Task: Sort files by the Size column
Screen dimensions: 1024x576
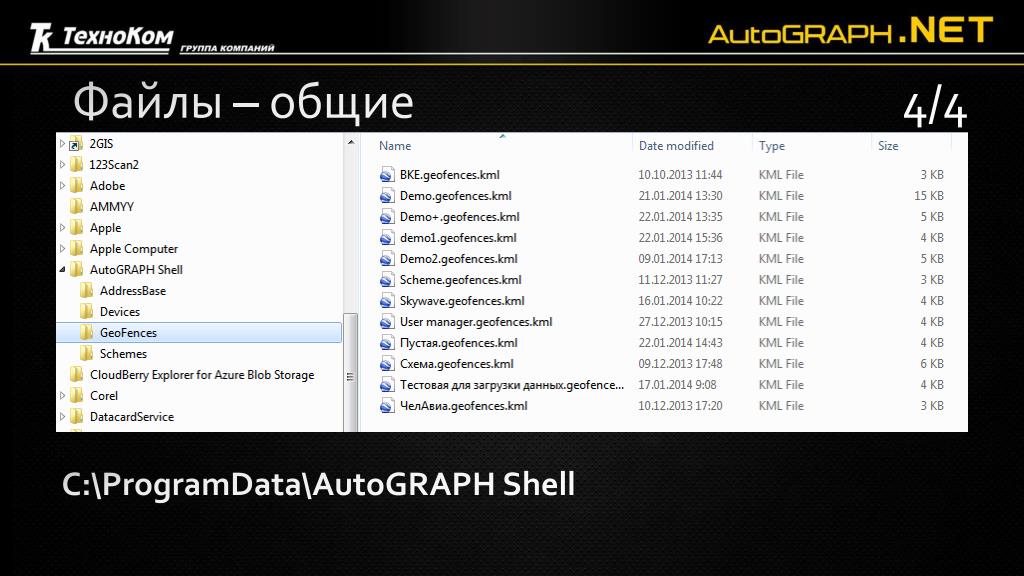Action: [888, 146]
